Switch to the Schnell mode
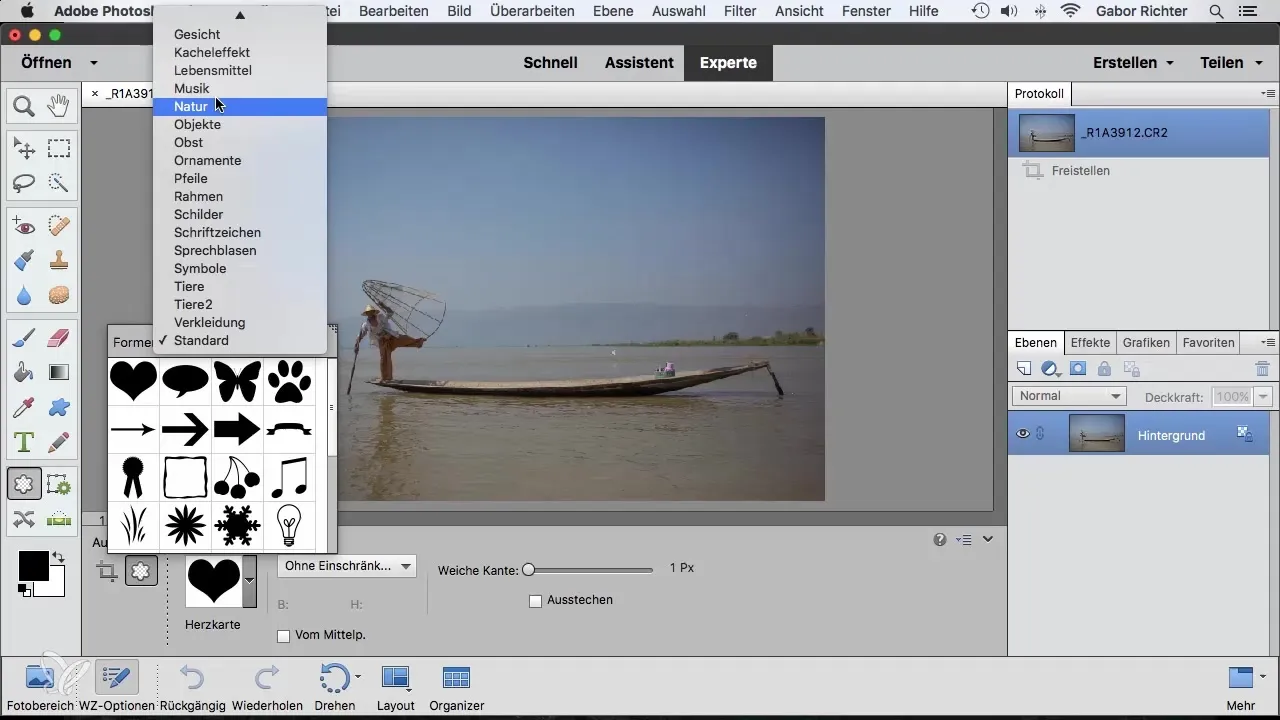Viewport: 1280px width, 720px height. point(551,62)
